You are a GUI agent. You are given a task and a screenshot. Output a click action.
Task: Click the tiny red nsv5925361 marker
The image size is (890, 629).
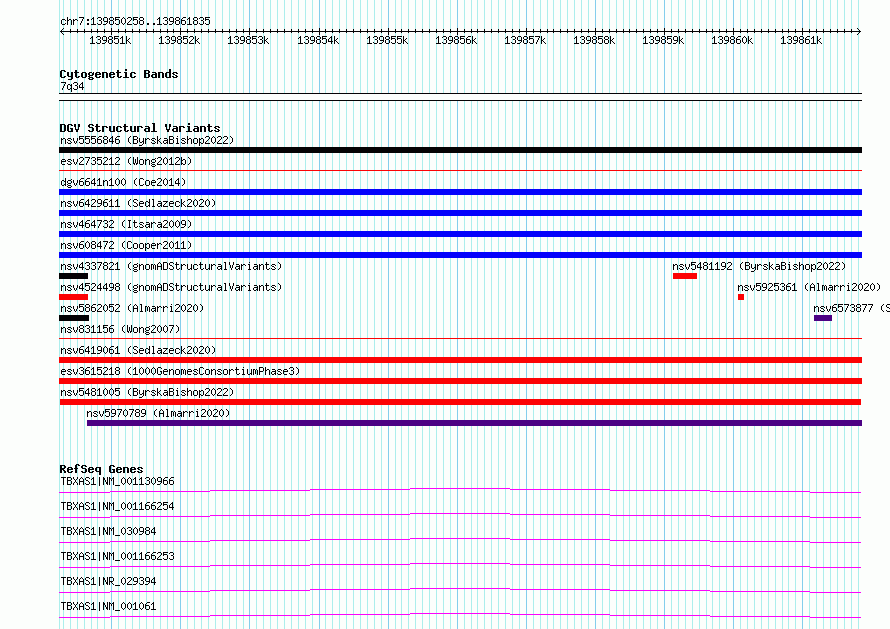point(741,297)
